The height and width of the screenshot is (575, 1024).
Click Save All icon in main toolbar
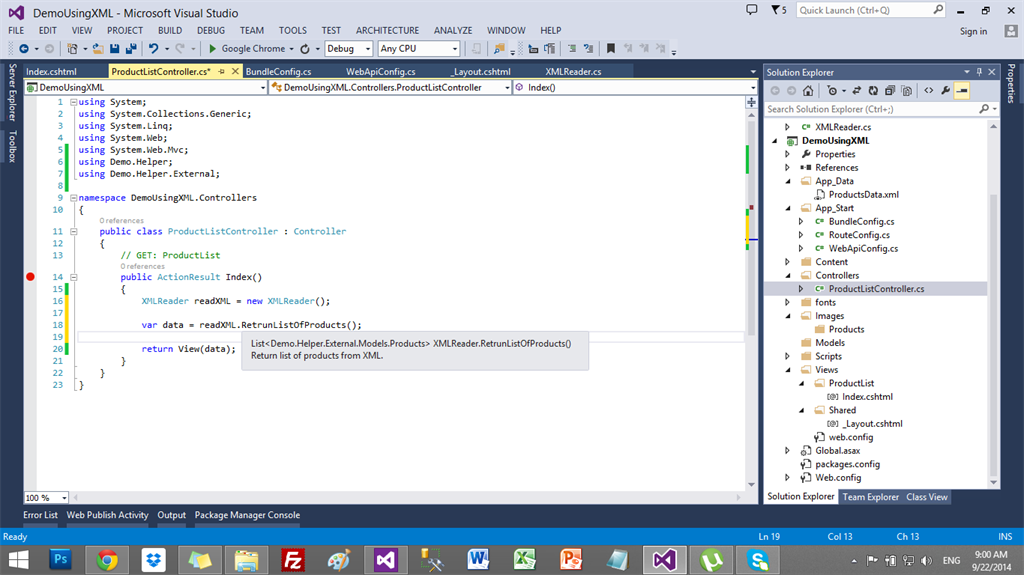coord(129,48)
